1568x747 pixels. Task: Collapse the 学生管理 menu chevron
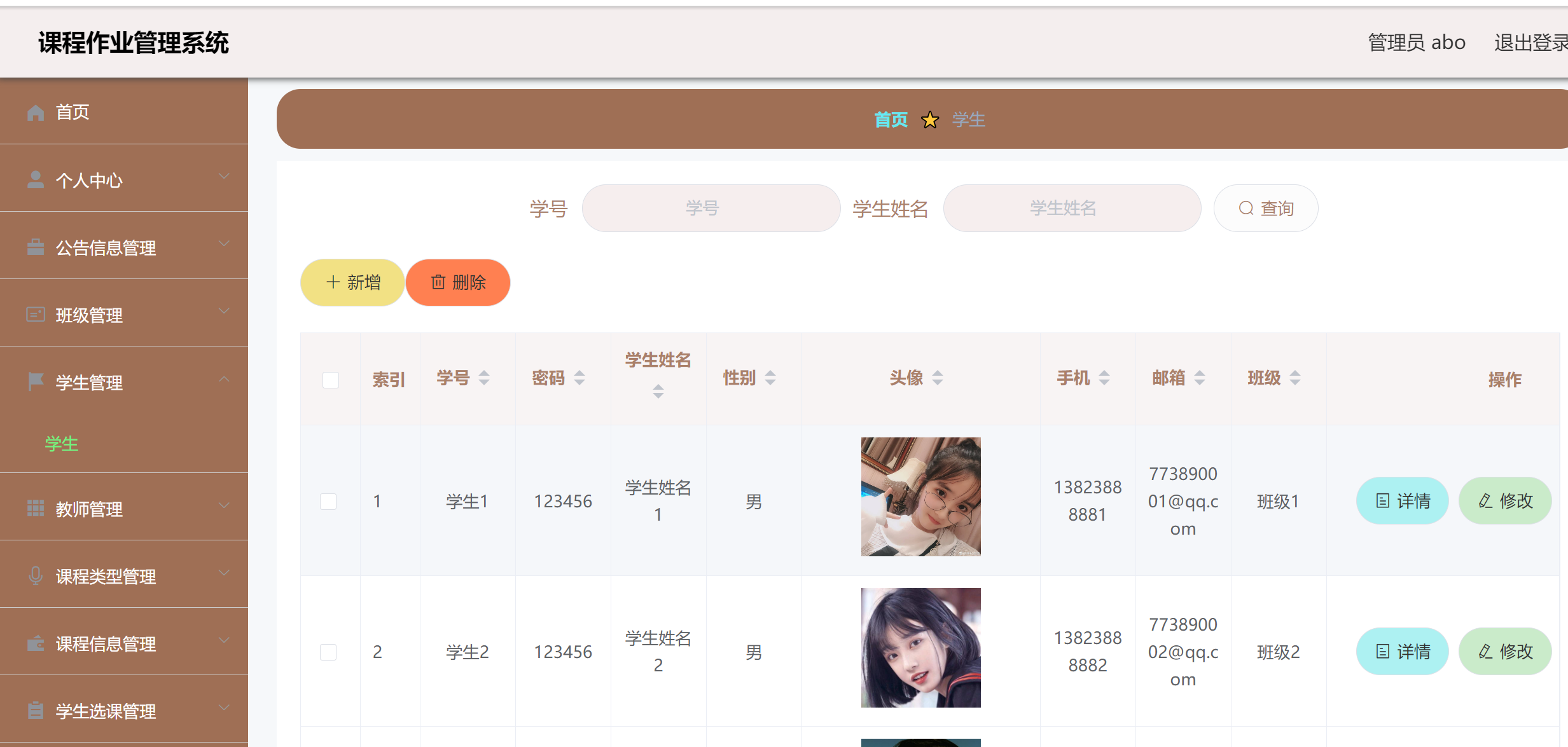[224, 380]
